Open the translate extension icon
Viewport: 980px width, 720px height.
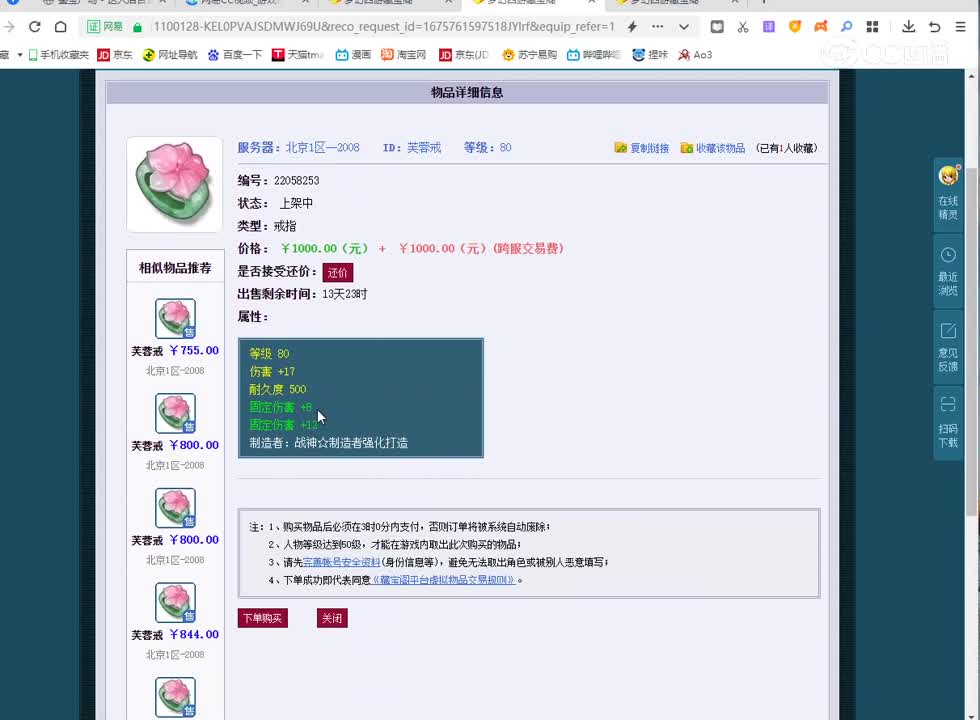coord(768,27)
